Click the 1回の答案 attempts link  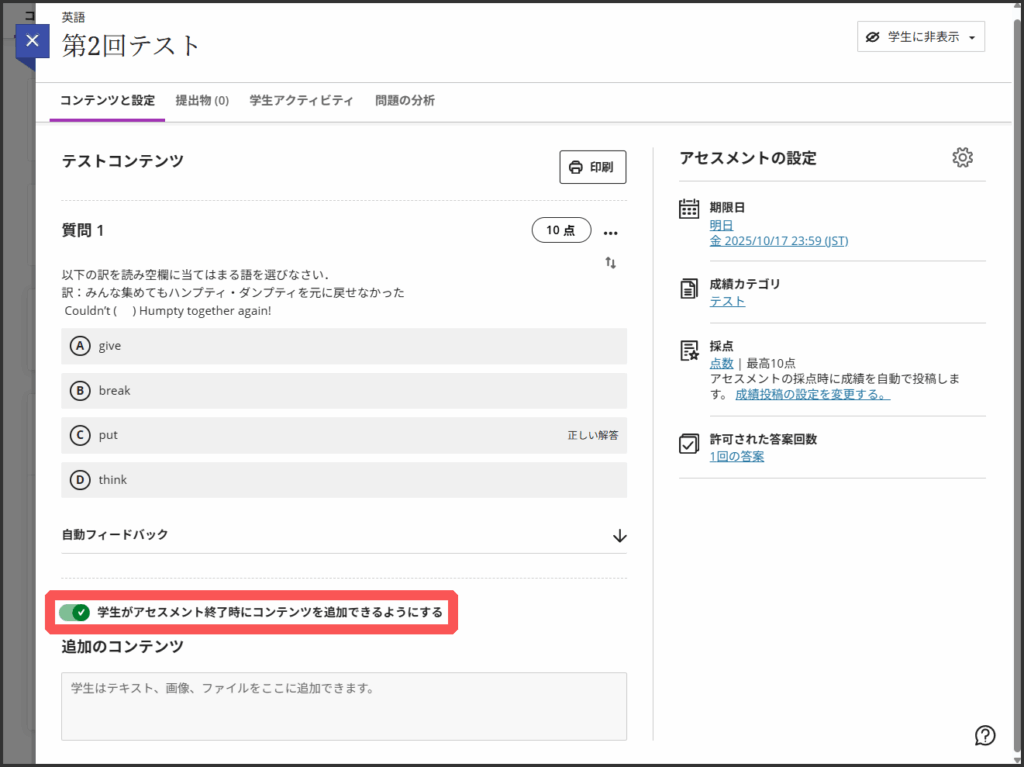[x=737, y=456]
